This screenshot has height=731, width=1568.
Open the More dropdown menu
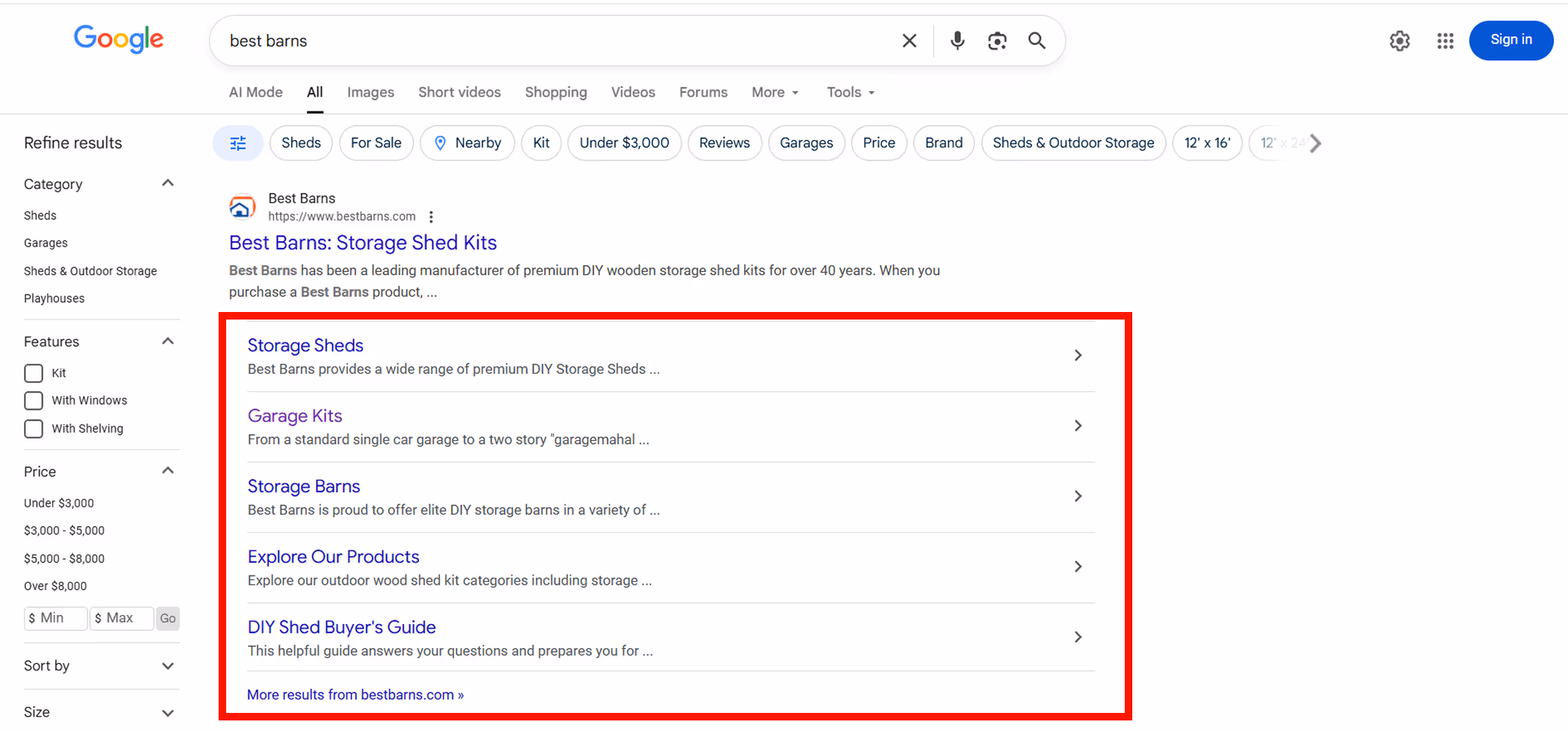[x=775, y=93]
